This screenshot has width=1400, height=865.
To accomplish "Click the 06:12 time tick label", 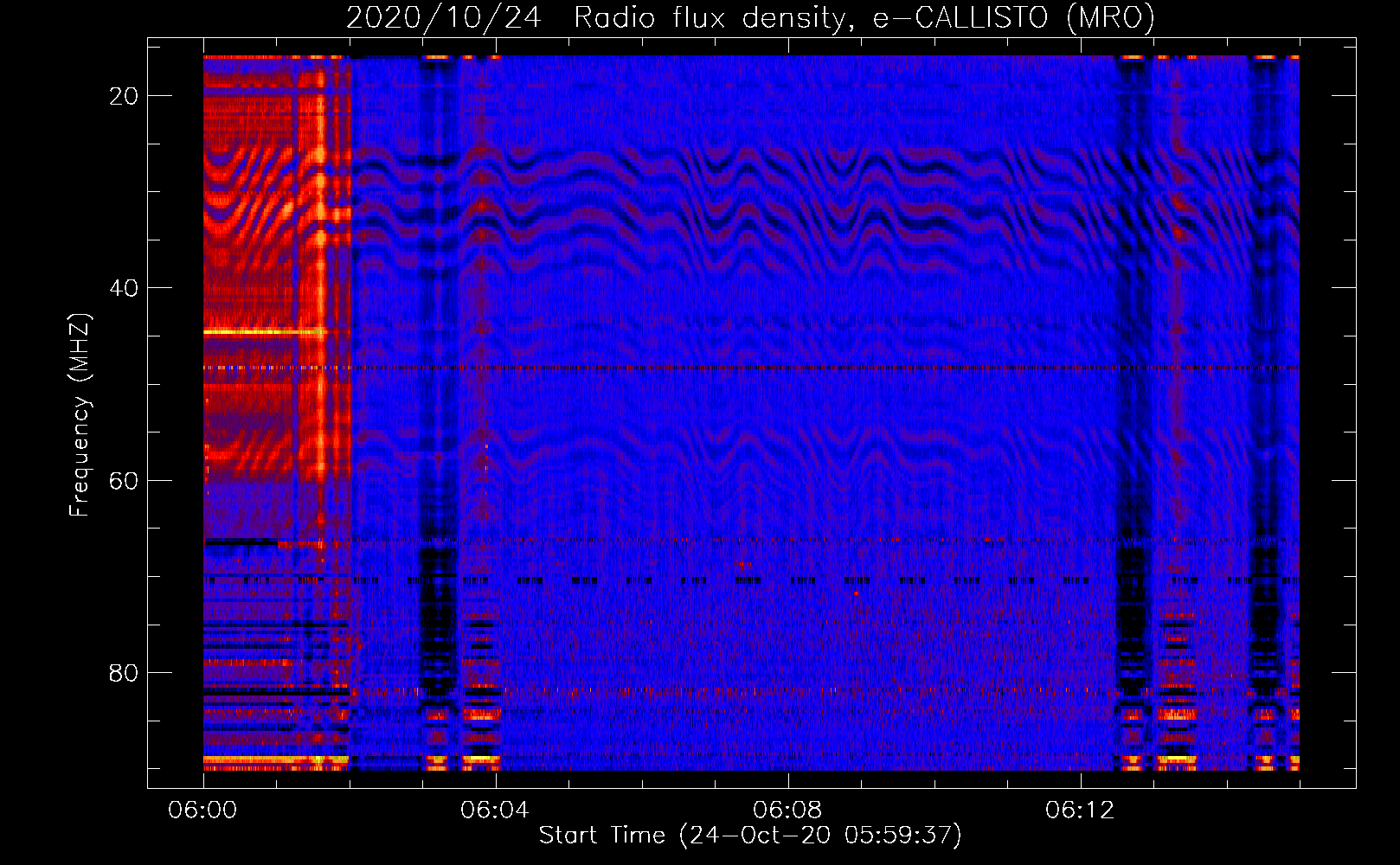I will coord(1080,811).
